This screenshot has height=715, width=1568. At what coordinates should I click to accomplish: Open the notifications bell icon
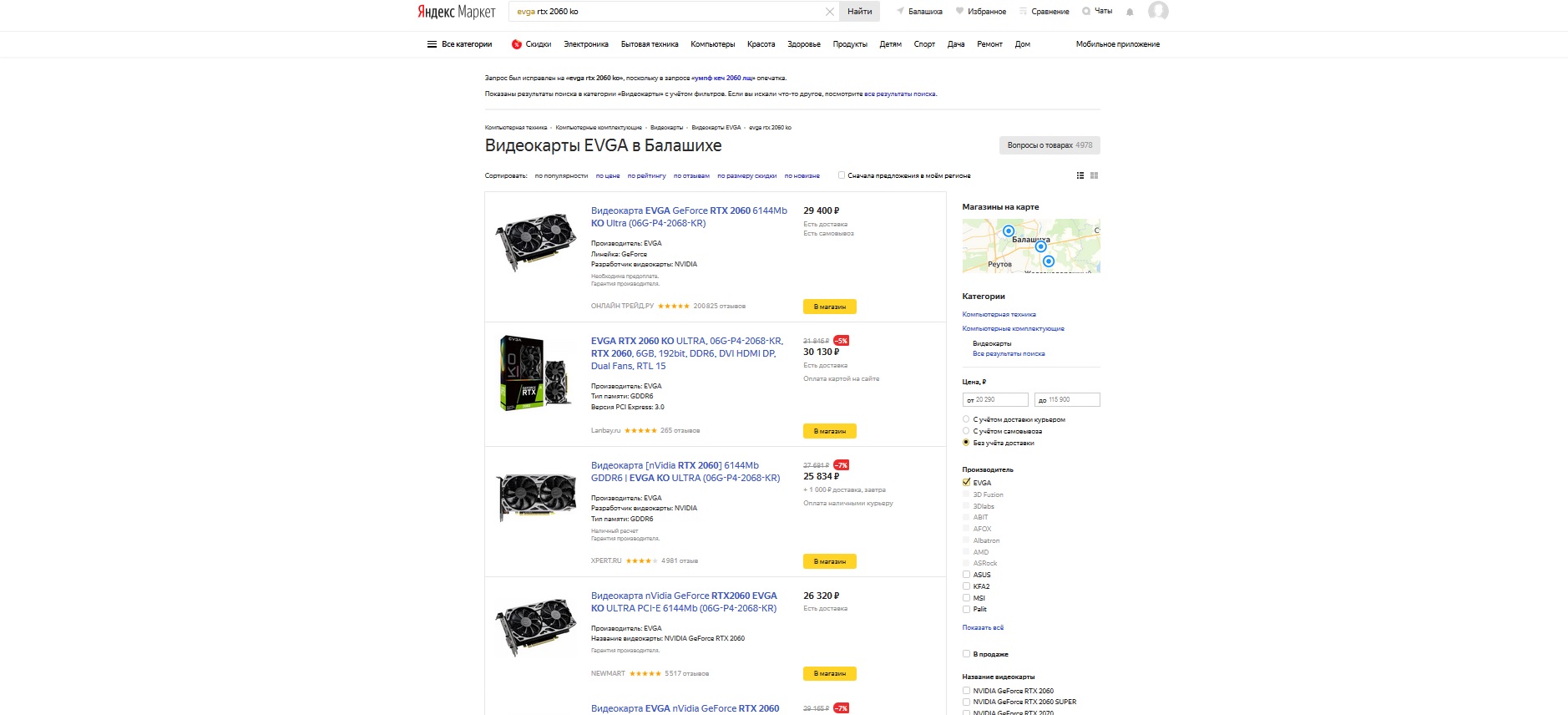(1130, 12)
